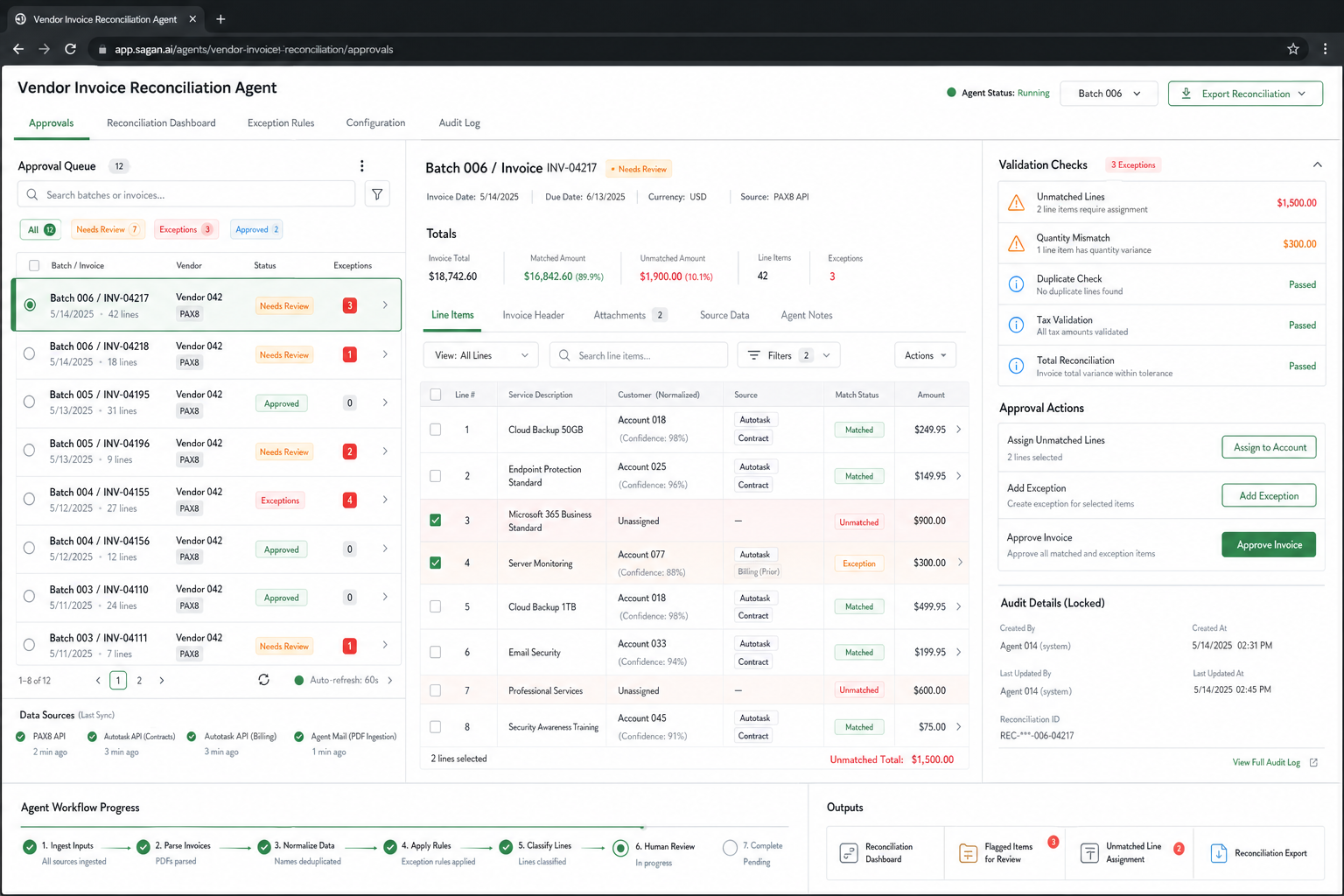
Task: Click the Search batches or invoices field
Action: pyautogui.click(x=186, y=194)
